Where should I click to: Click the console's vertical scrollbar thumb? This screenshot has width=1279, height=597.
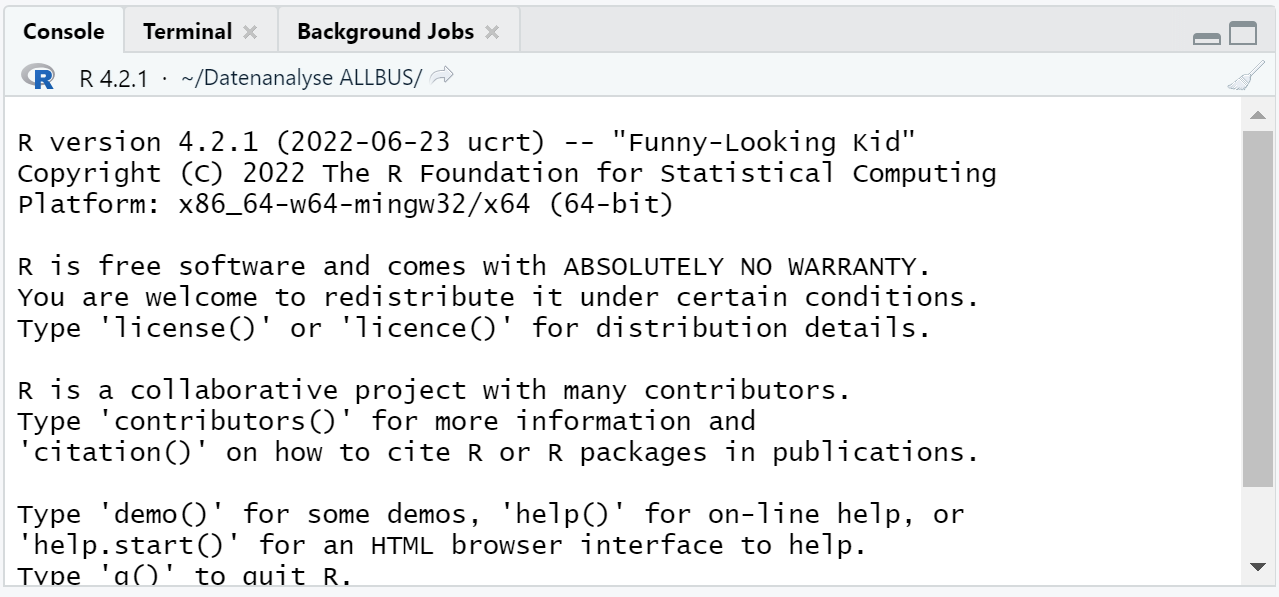[1258, 300]
